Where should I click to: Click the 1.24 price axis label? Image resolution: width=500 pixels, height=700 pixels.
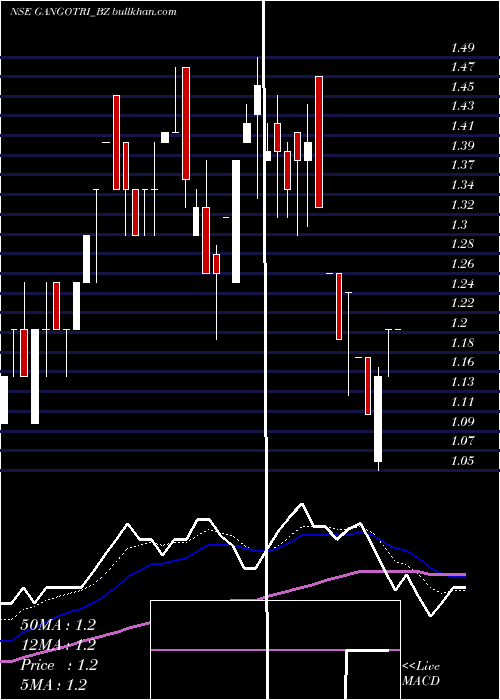point(462,283)
